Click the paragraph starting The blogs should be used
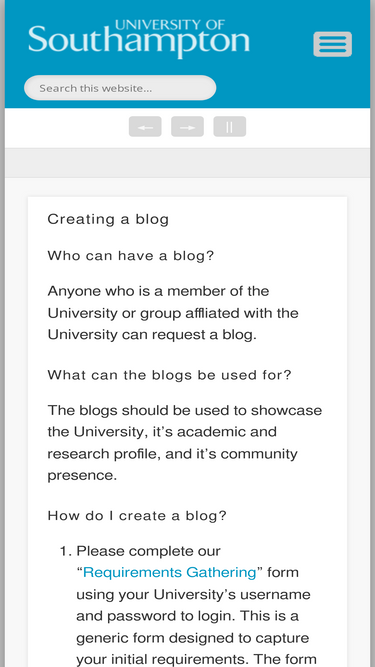 click(185, 443)
